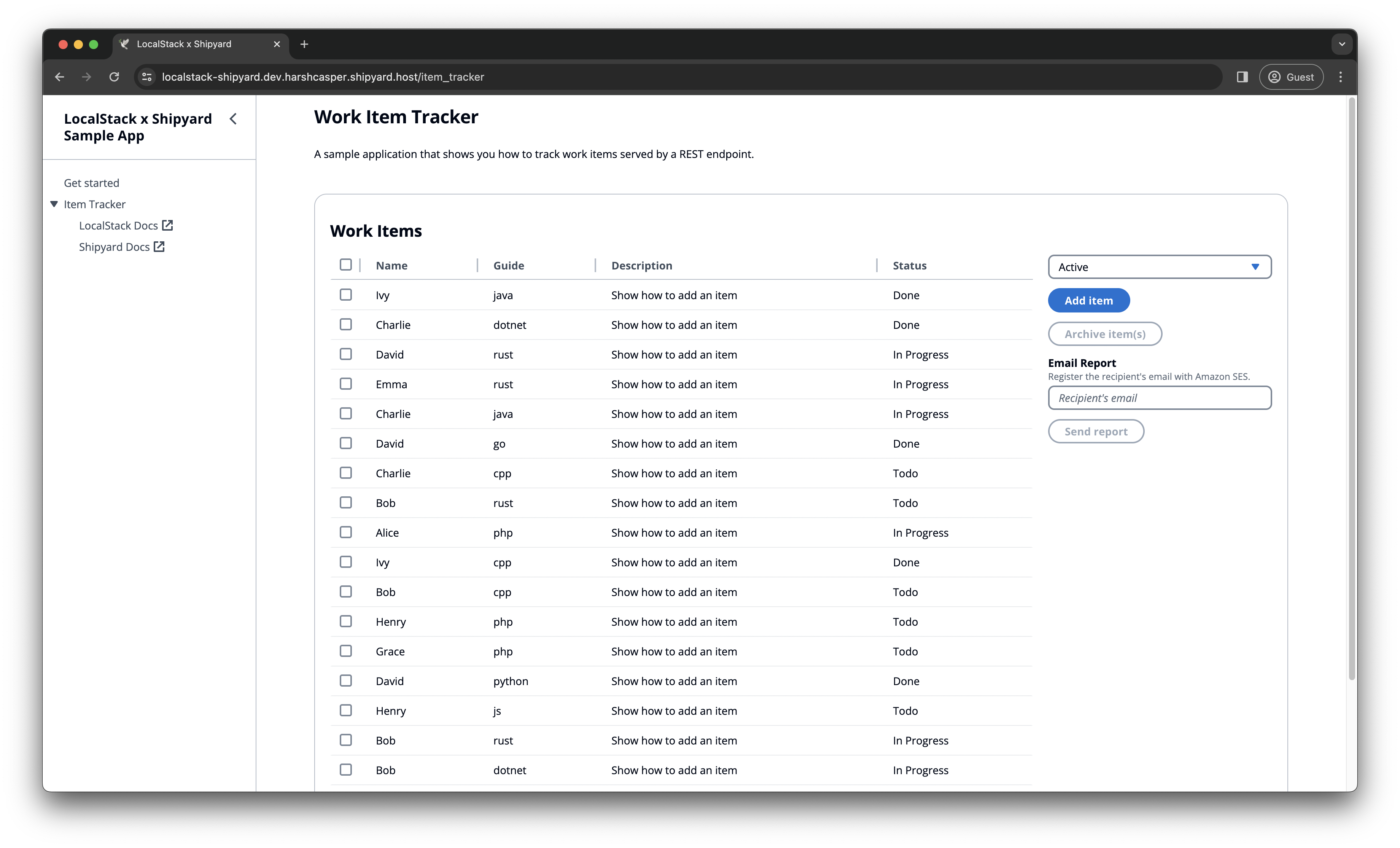Check the select-all checkbox in table header

coord(345,265)
